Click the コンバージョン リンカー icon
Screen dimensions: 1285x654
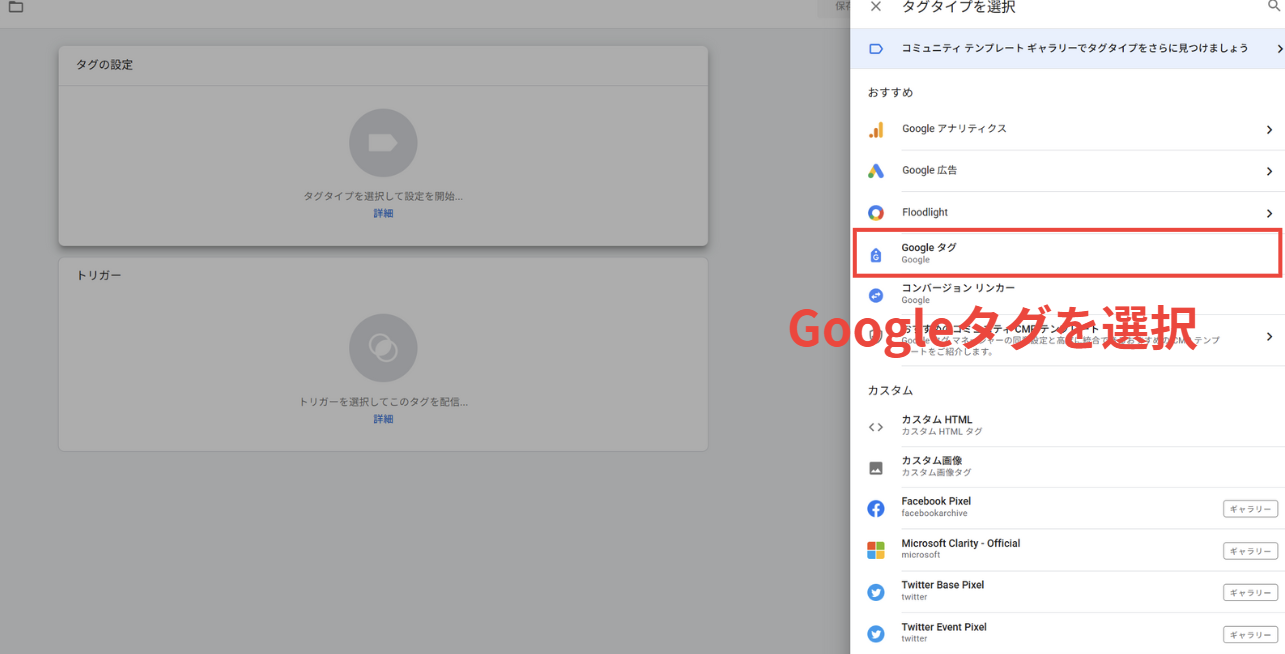tap(876, 295)
